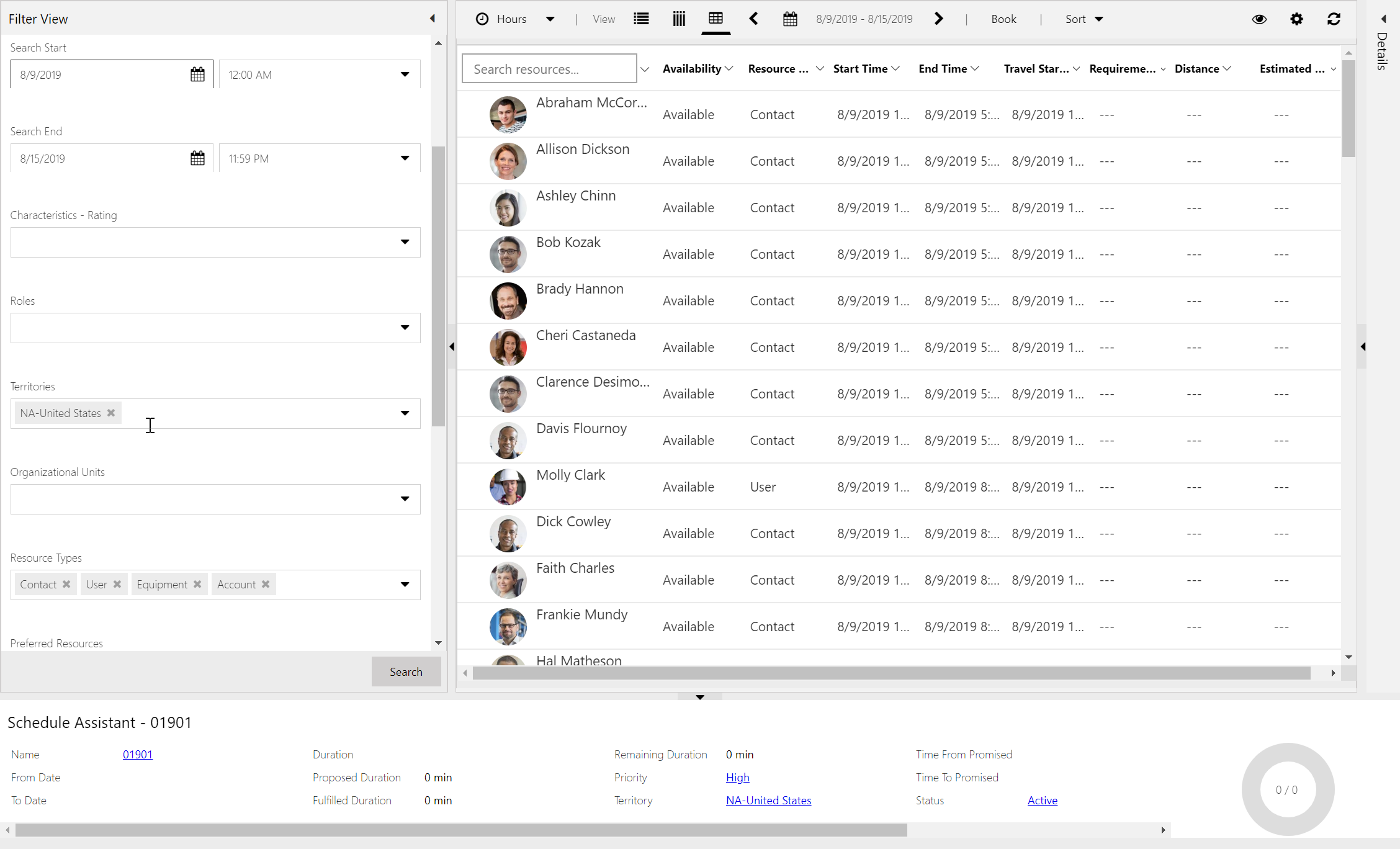Click the settings gear icon
Image resolution: width=1400 pixels, height=849 pixels.
click(x=1297, y=19)
